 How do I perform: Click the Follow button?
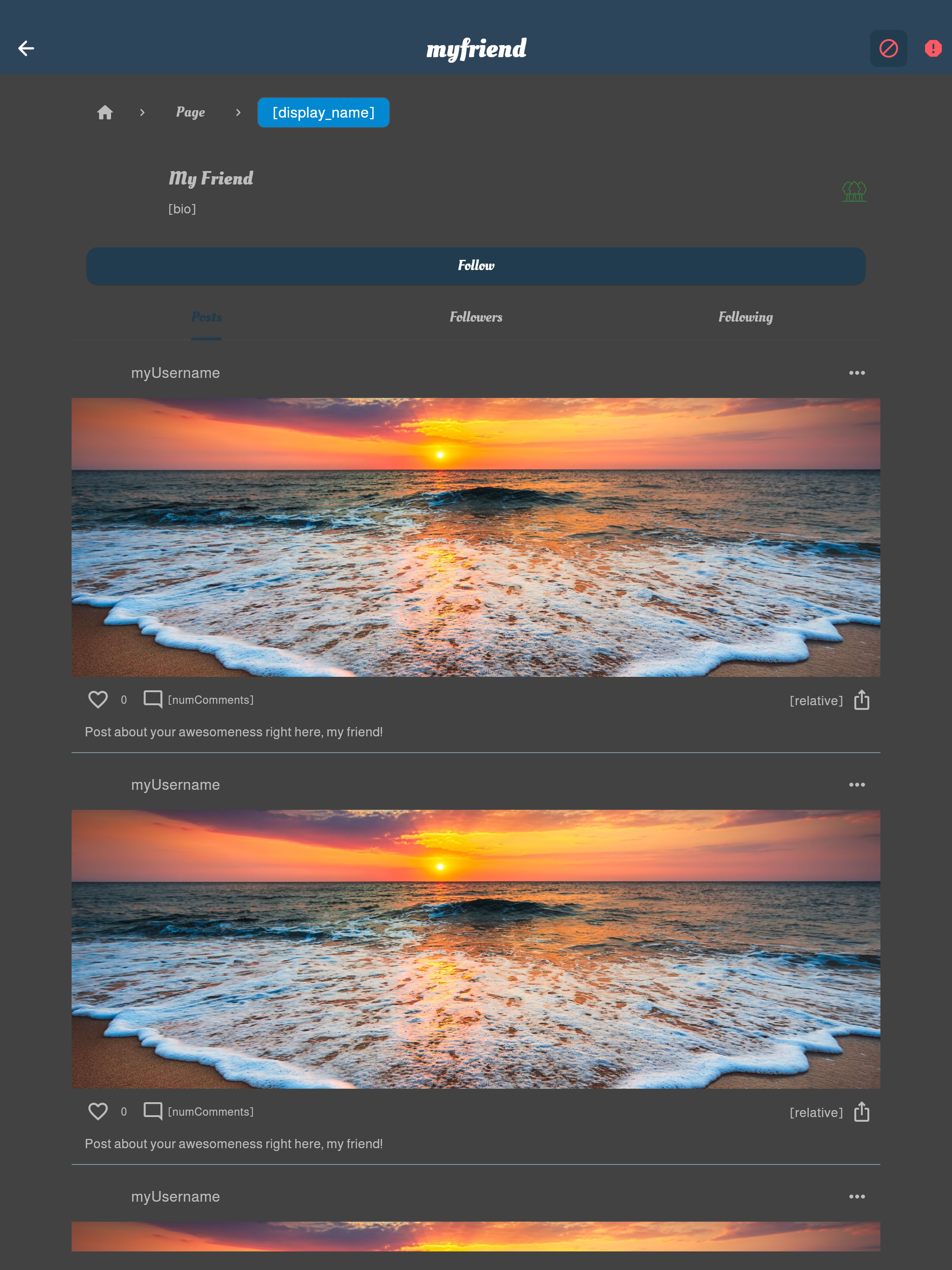pyautogui.click(x=476, y=266)
